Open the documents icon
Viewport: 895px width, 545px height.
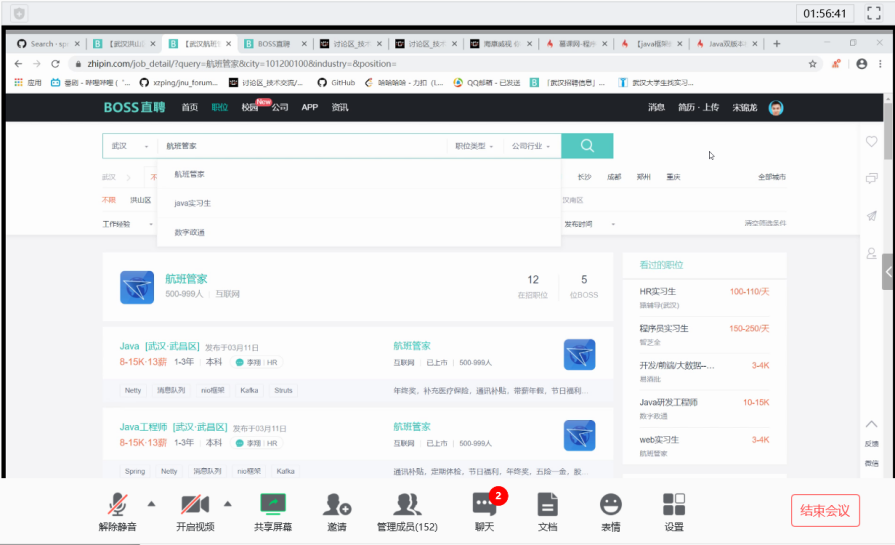click(x=547, y=512)
